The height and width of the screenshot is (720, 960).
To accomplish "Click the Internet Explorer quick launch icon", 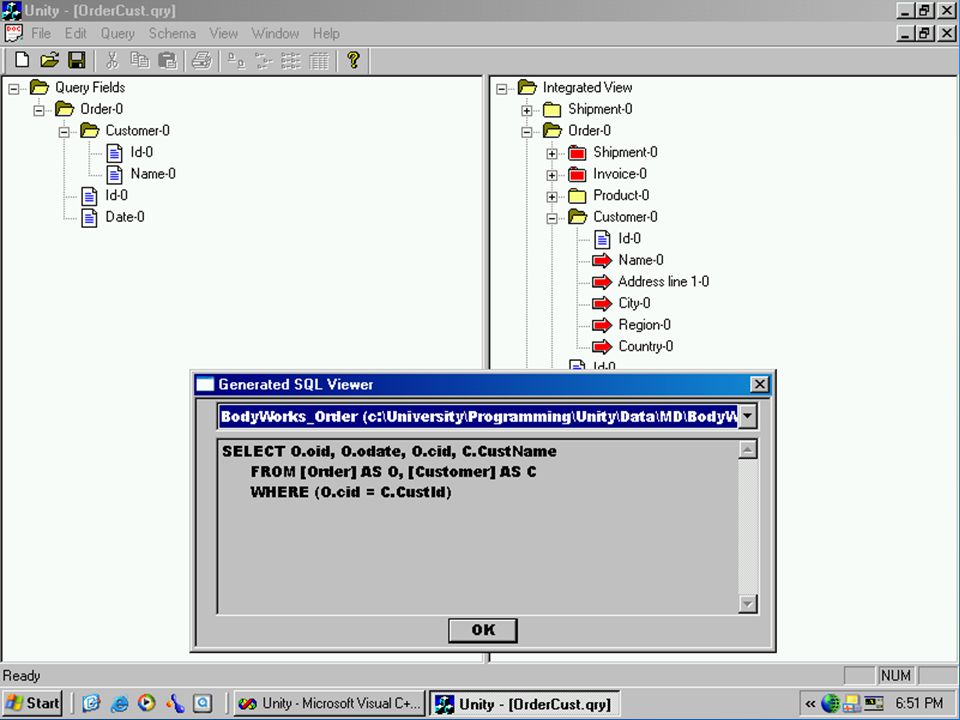I will coord(119,703).
